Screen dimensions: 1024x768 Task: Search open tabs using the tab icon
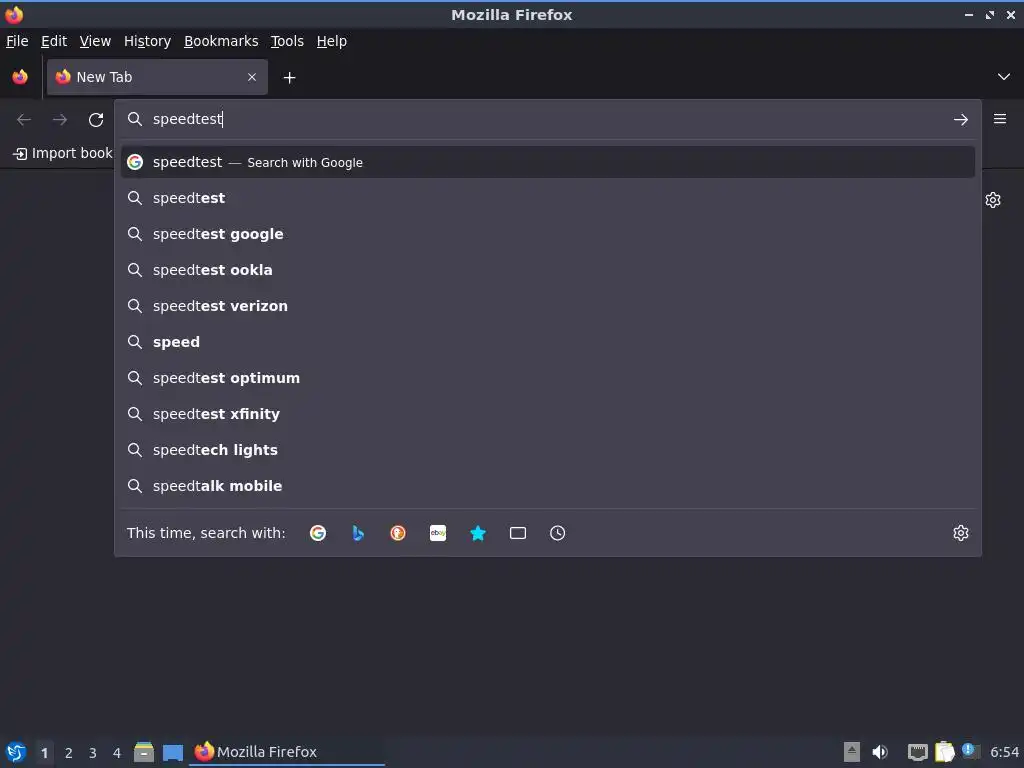tap(518, 533)
